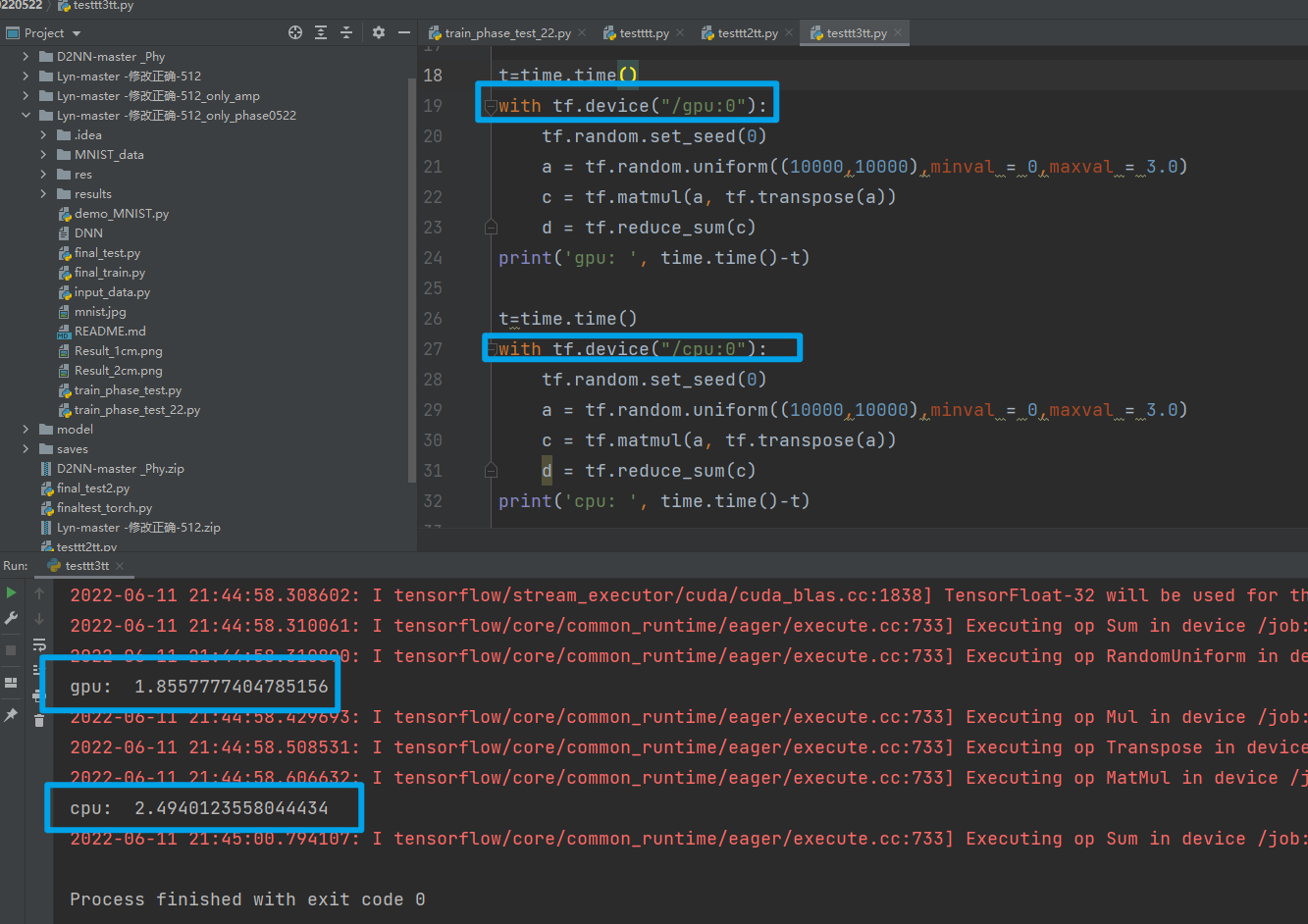
Task: Collapse the Lyn-master -修改正确-512_only_phase0522 folder
Action: click(x=26, y=116)
